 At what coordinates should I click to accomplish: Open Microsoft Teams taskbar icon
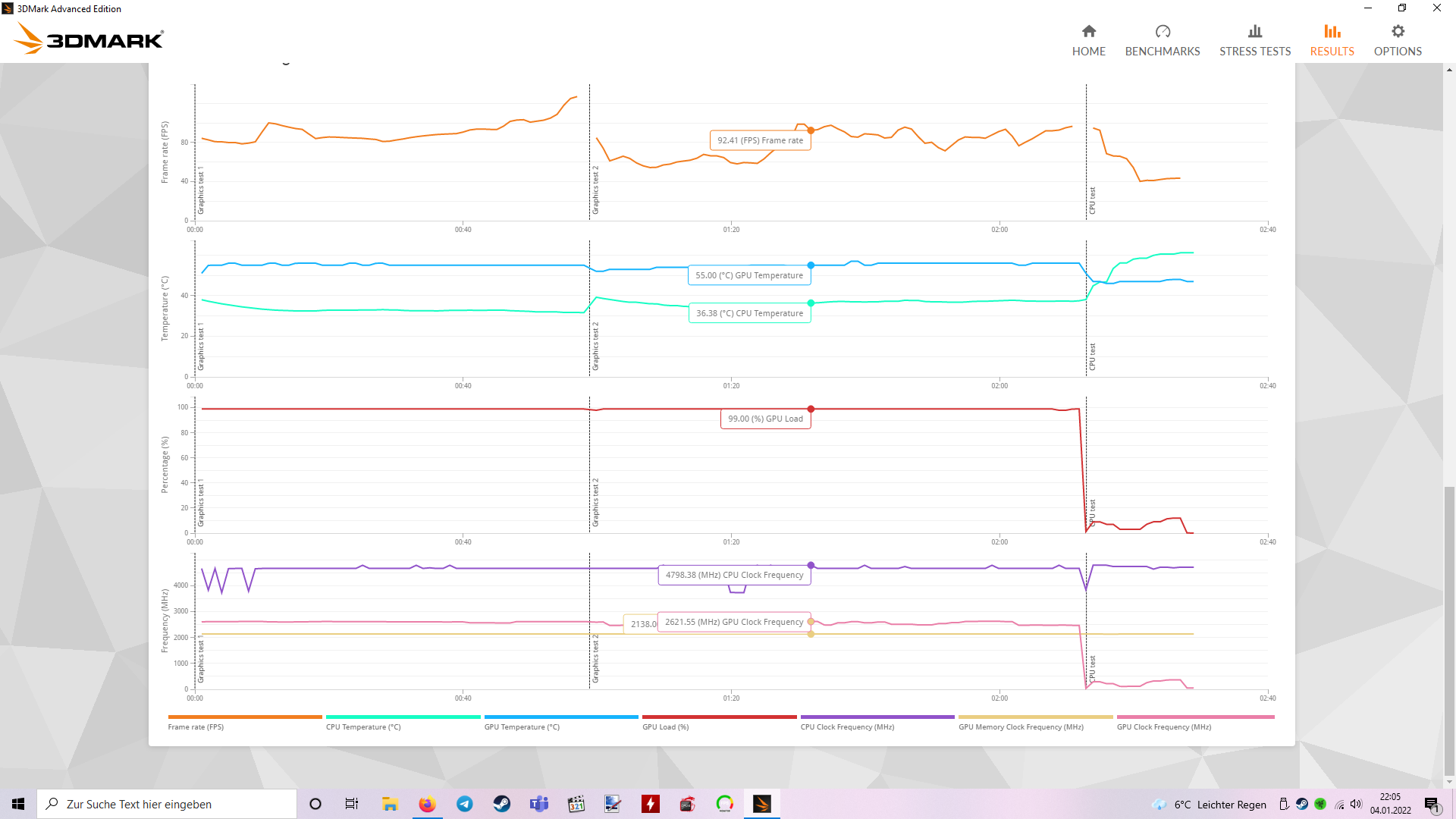point(539,804)
